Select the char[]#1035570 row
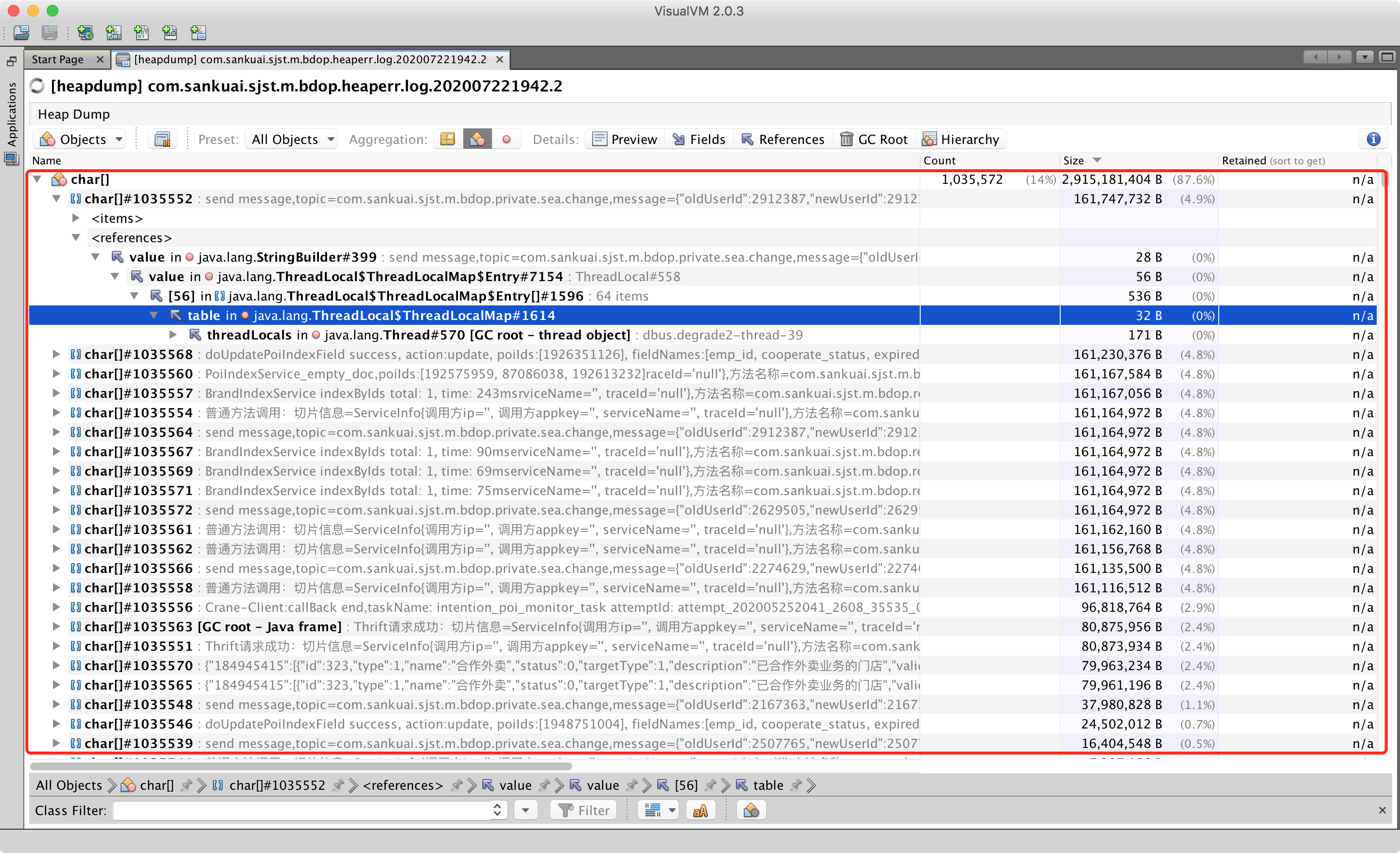This screenshot has width=1400, height=853. (702, 665)
